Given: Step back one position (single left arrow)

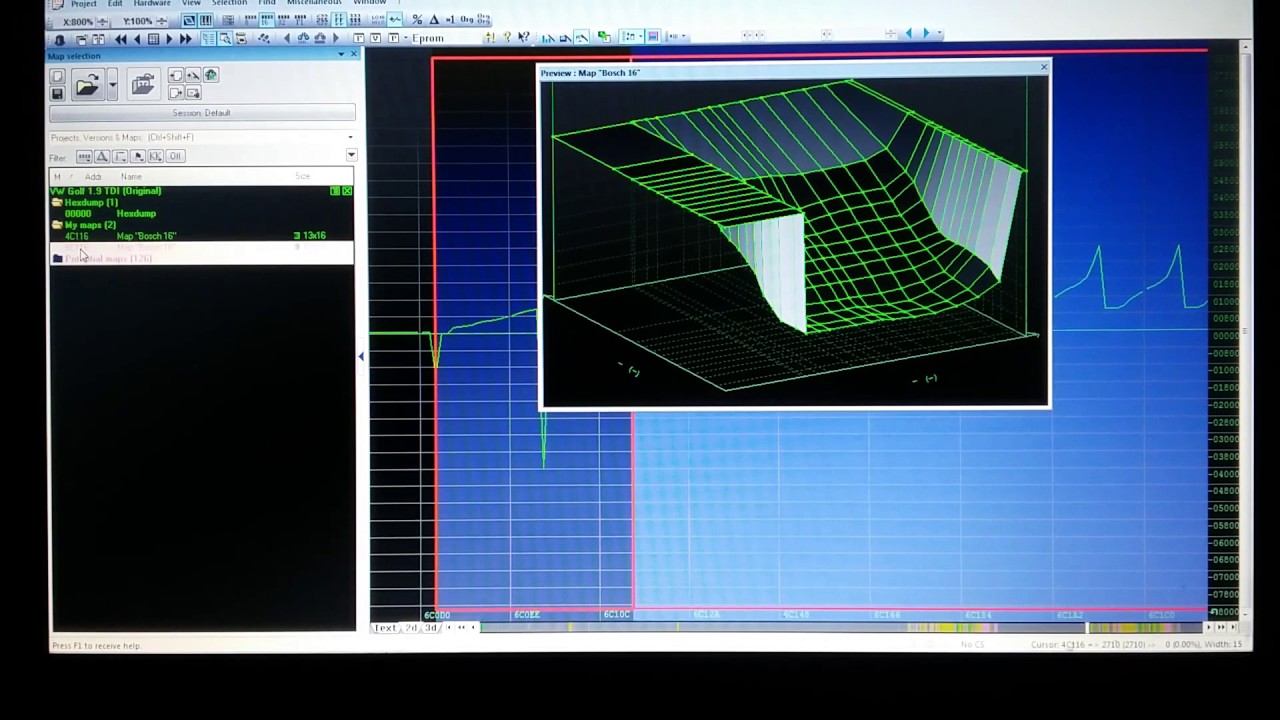Looking at the screenshot, I should click(137, 38).
